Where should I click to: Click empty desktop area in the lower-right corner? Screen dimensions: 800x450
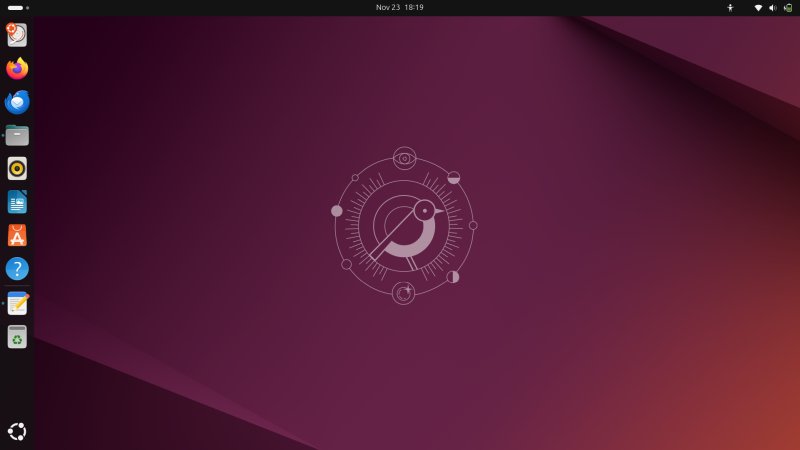tap(720, 400)
